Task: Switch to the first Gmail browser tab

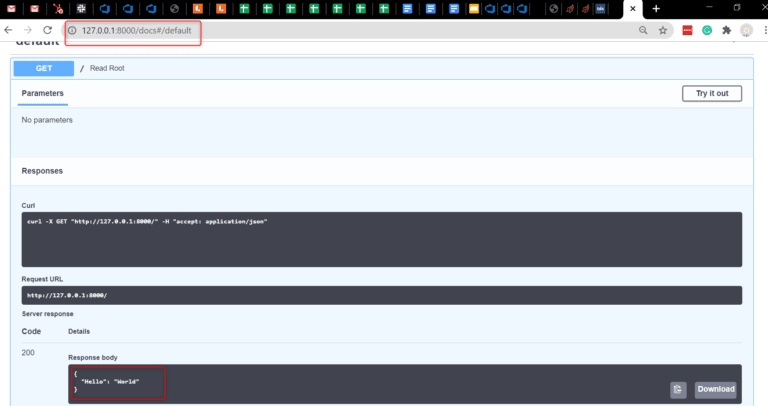Action: [11, 8]
